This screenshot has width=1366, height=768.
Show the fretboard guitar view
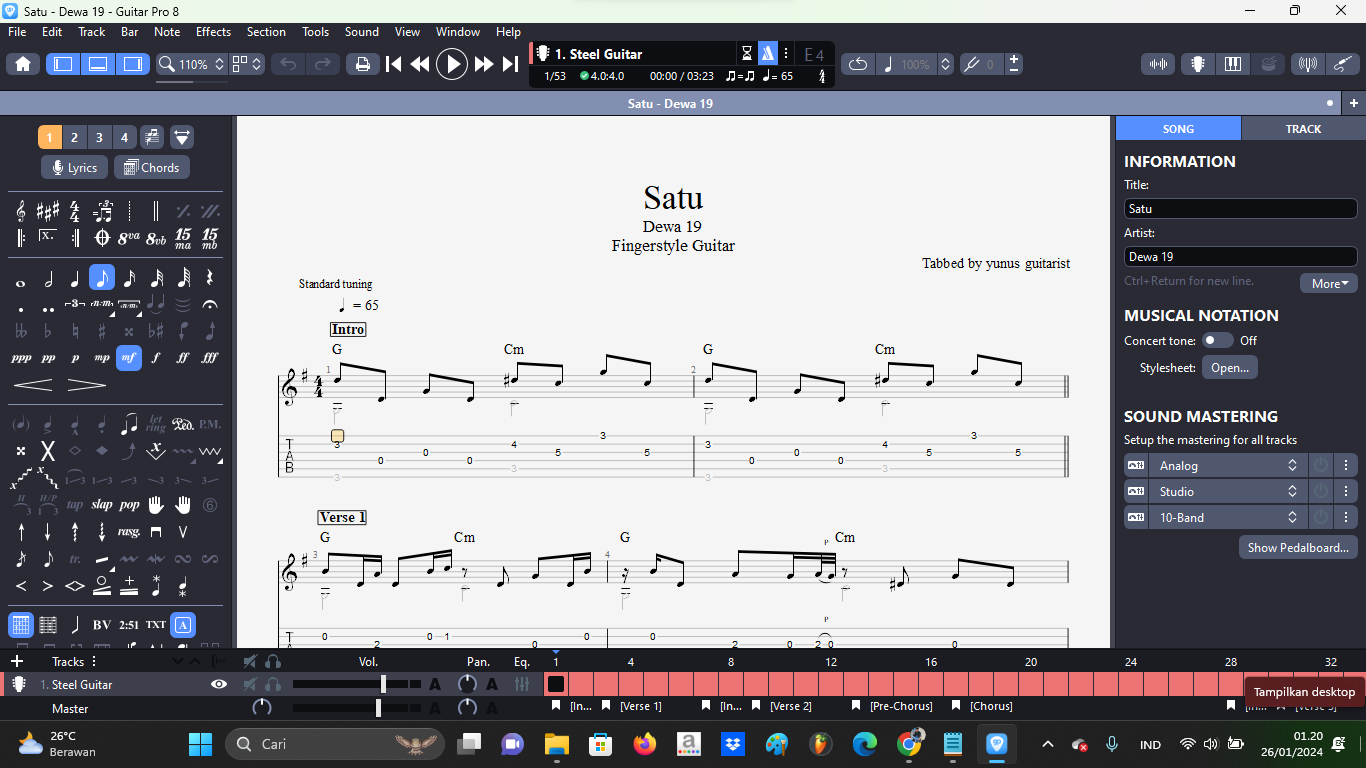(1196, 64)
